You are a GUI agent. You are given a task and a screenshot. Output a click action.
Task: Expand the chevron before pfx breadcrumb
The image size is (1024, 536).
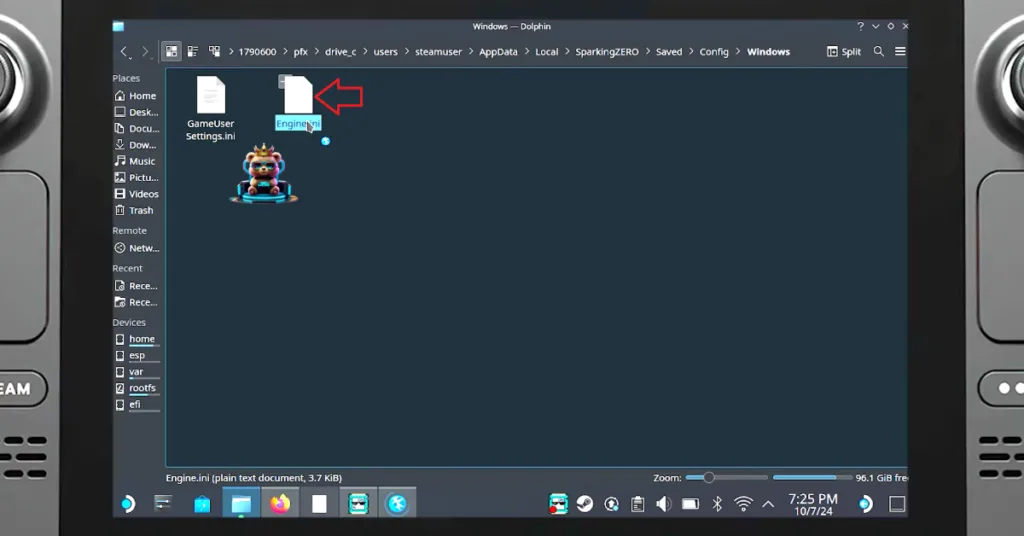click(285, 52)
